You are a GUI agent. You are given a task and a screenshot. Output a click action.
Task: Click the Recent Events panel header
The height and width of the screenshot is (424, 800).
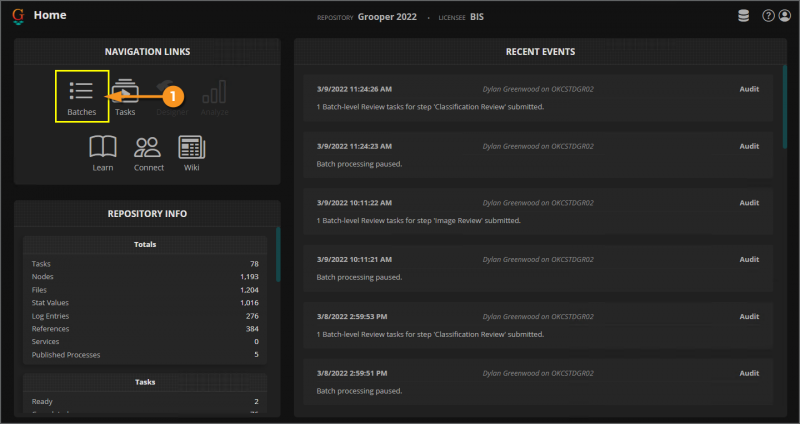[540, 52]
